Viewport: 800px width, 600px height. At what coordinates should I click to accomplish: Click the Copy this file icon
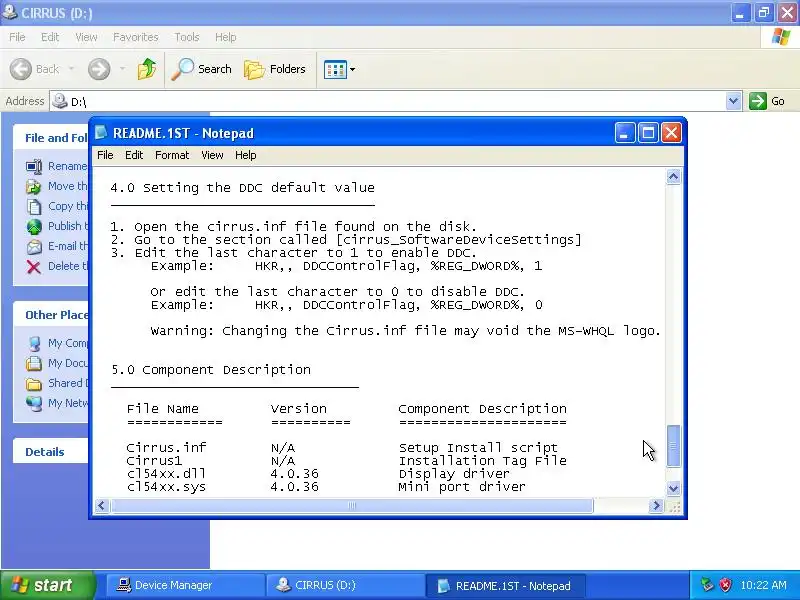34,207
